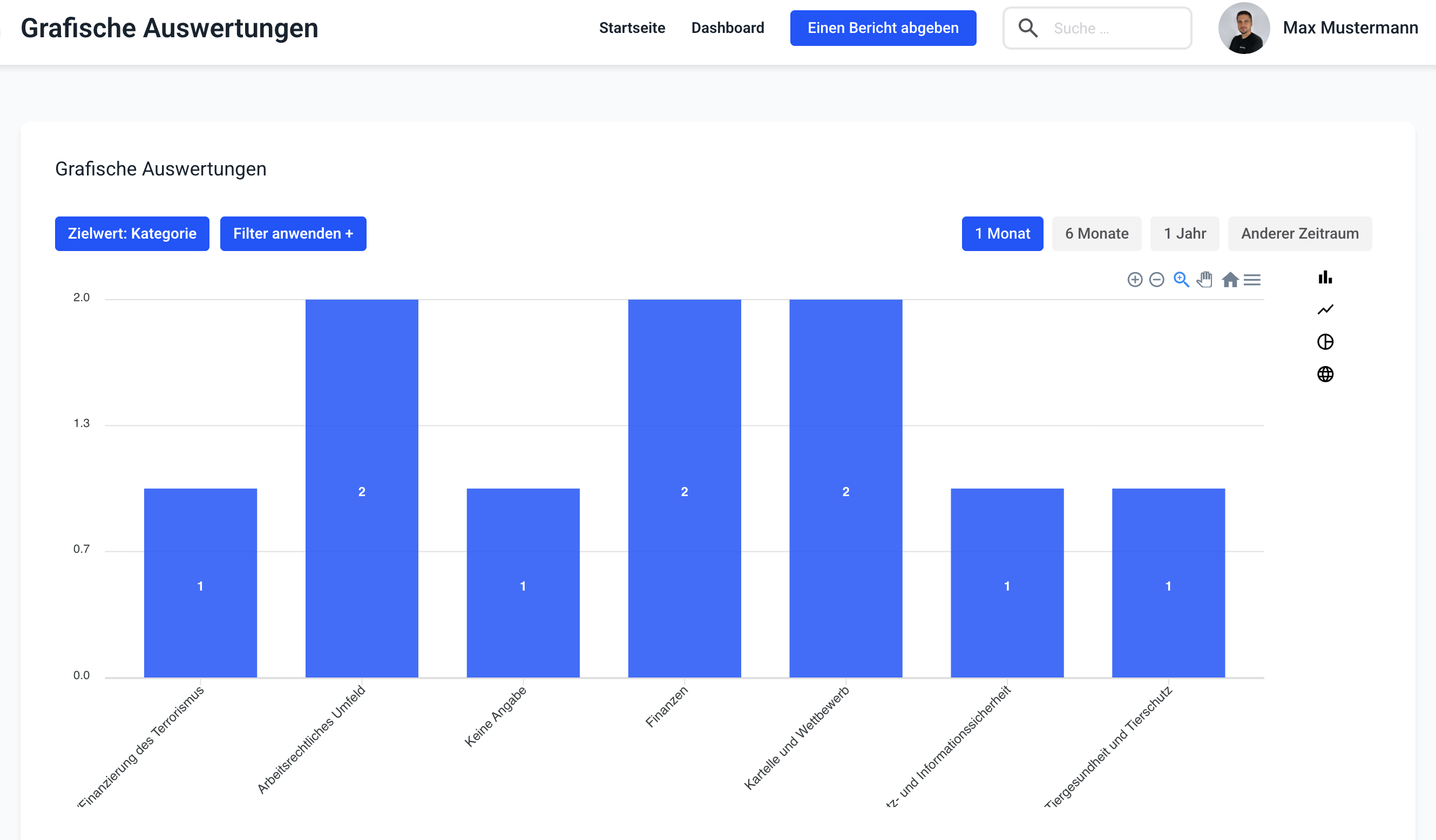Reset chart zoom with home icon

[1230, 280]
